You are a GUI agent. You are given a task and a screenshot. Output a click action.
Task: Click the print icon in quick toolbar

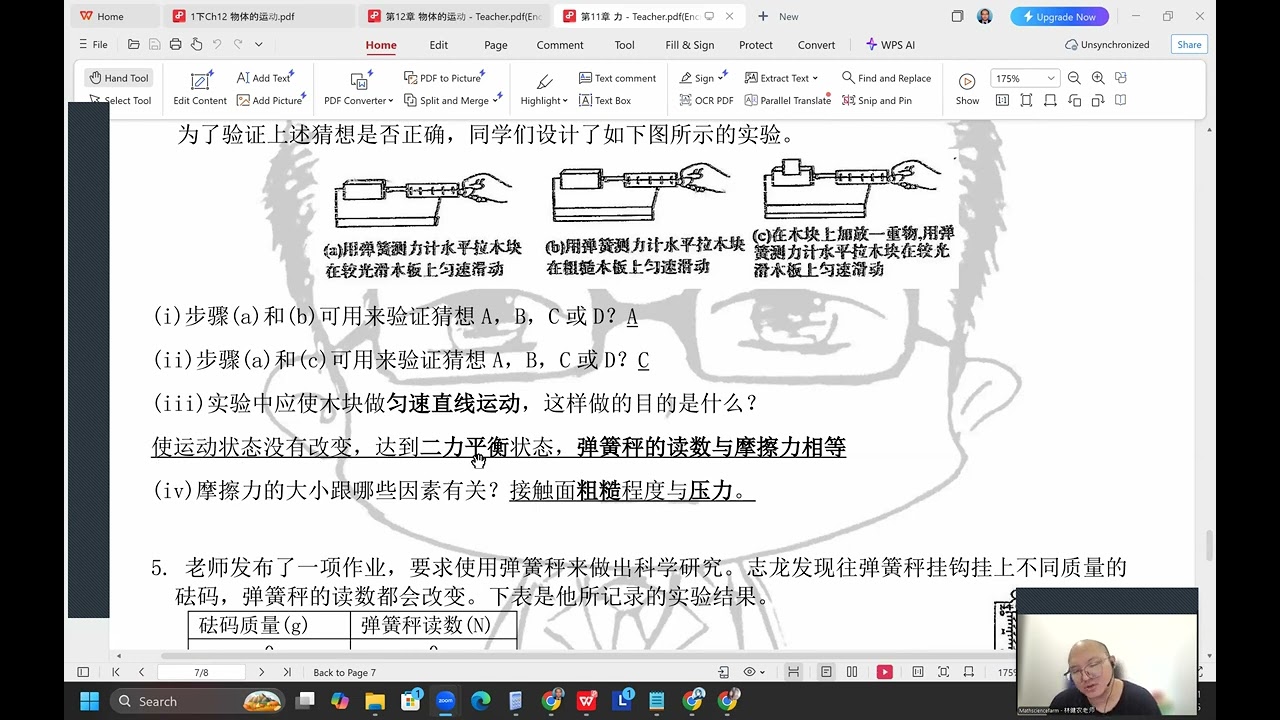(175, 44)
